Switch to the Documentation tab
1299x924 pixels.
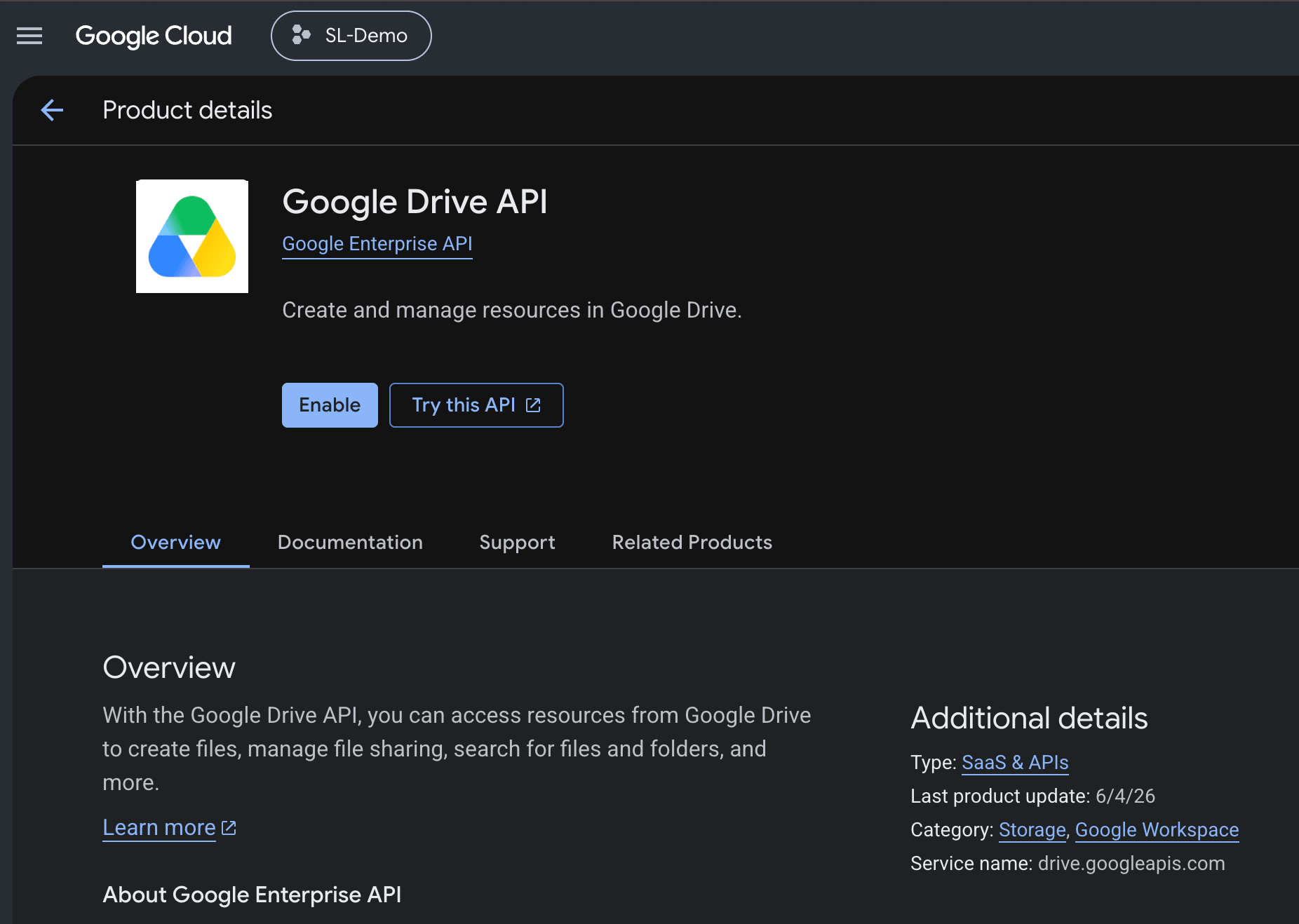pos(350,543)
